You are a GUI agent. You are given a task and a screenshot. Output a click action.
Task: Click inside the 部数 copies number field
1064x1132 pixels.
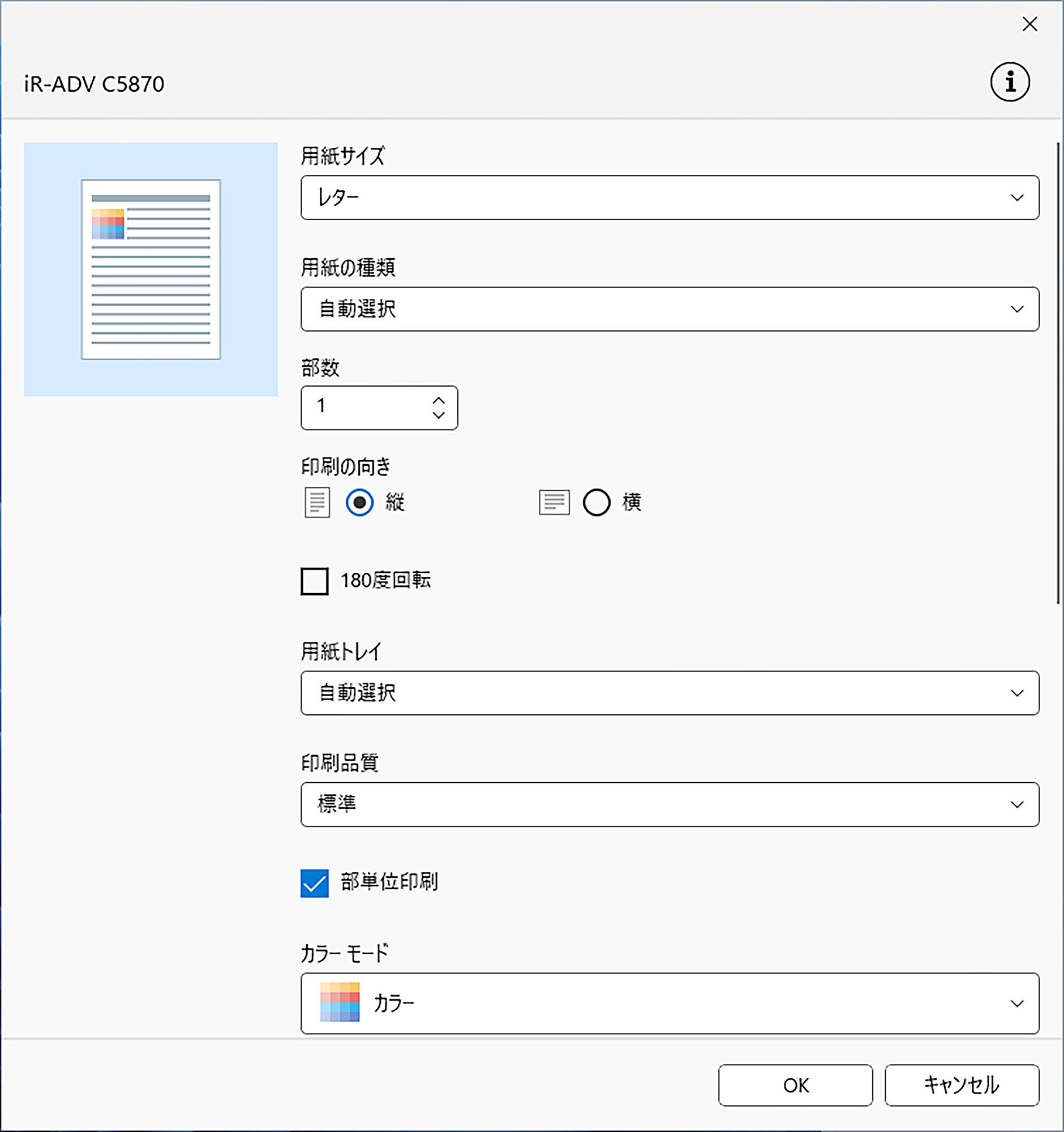pos(364,407)
